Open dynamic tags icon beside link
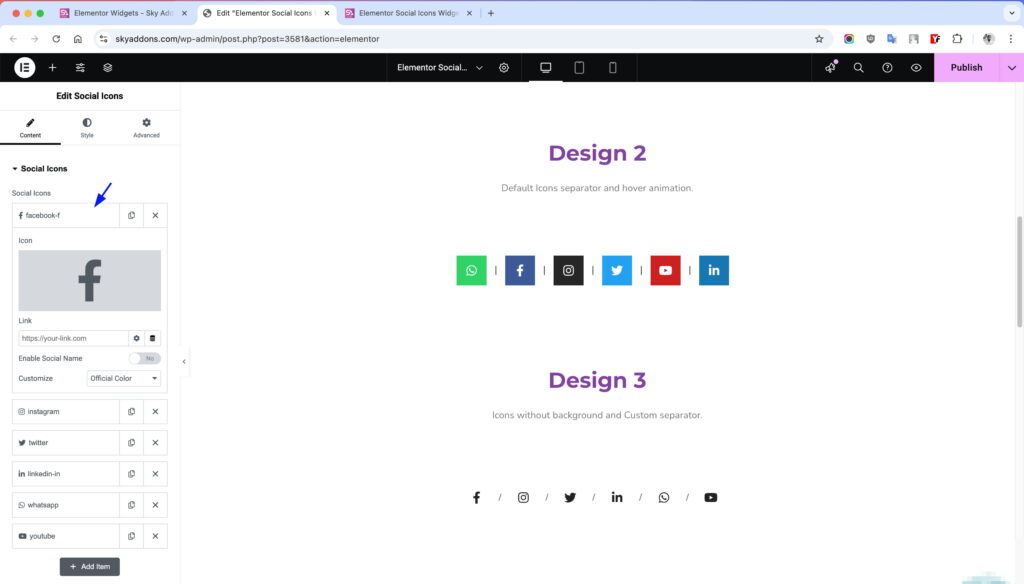The height and width of the screenshot is (584, 1024). [x=153, y=338]
